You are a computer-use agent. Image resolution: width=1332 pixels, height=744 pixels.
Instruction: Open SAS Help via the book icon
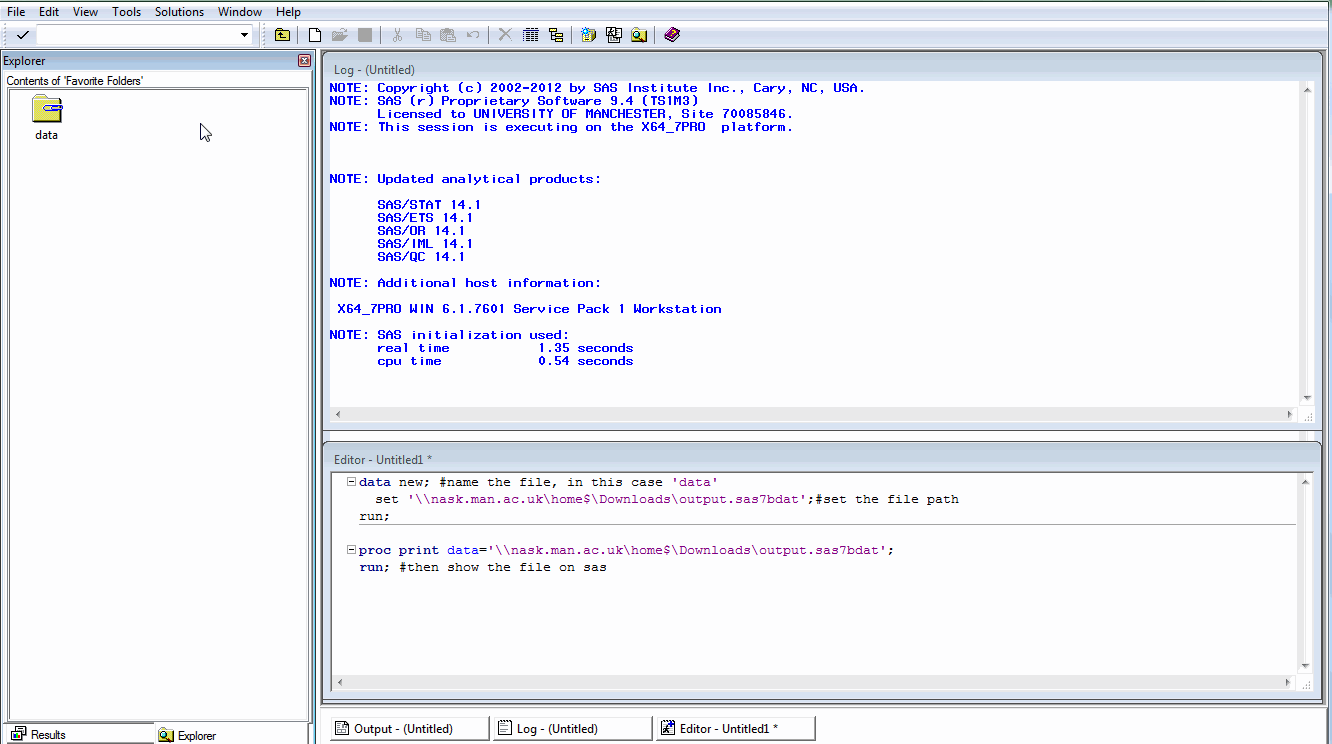[x=672, y=34]
